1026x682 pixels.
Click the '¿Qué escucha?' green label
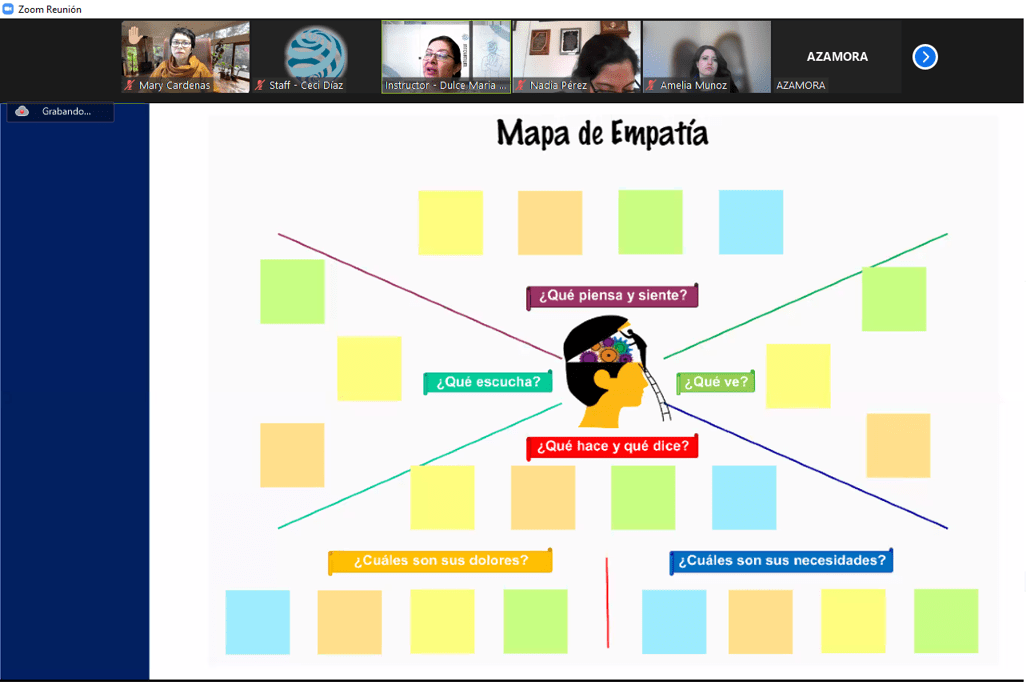pos(488,382)
